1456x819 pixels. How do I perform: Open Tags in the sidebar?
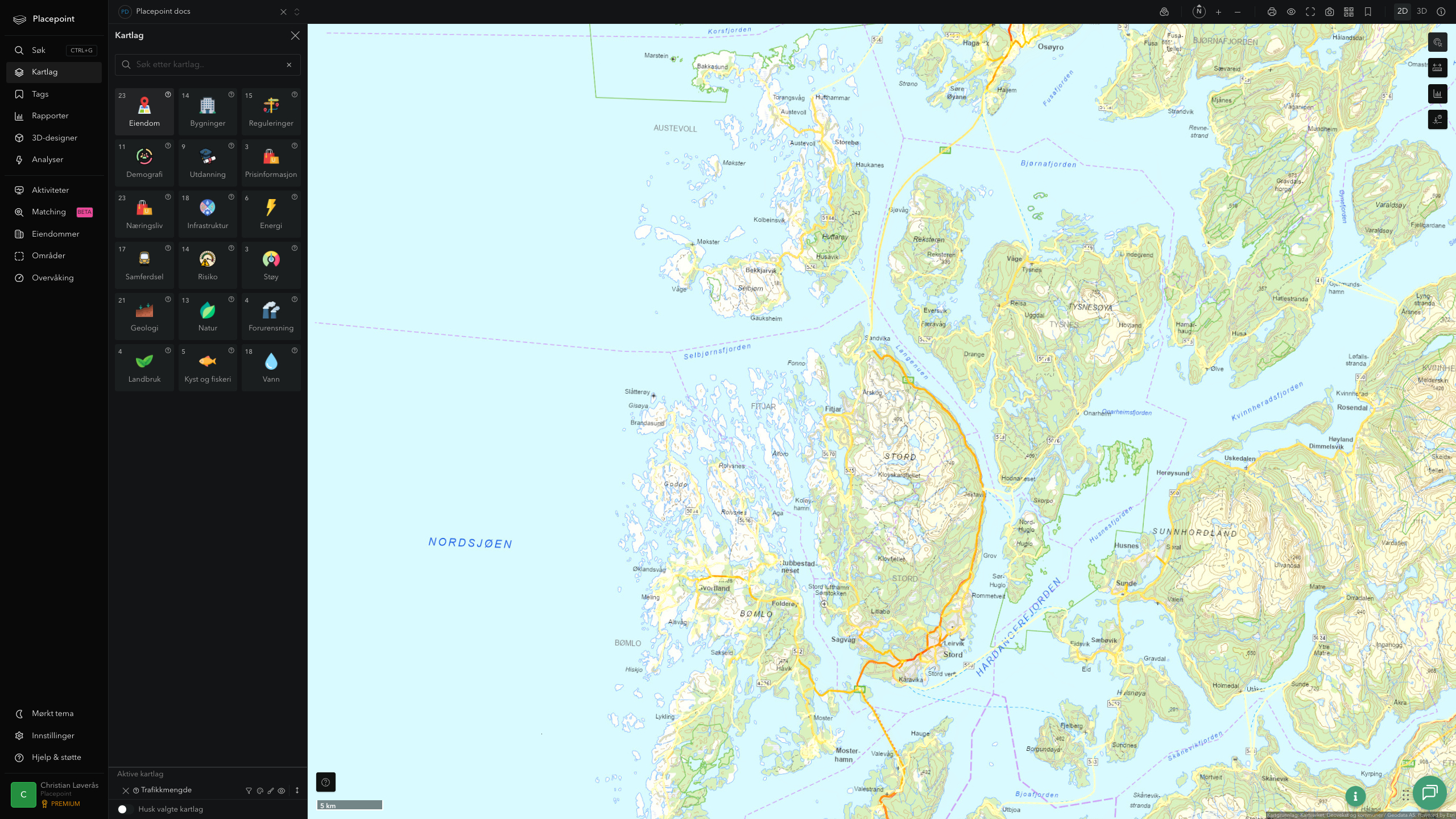(x=54, y=94)
